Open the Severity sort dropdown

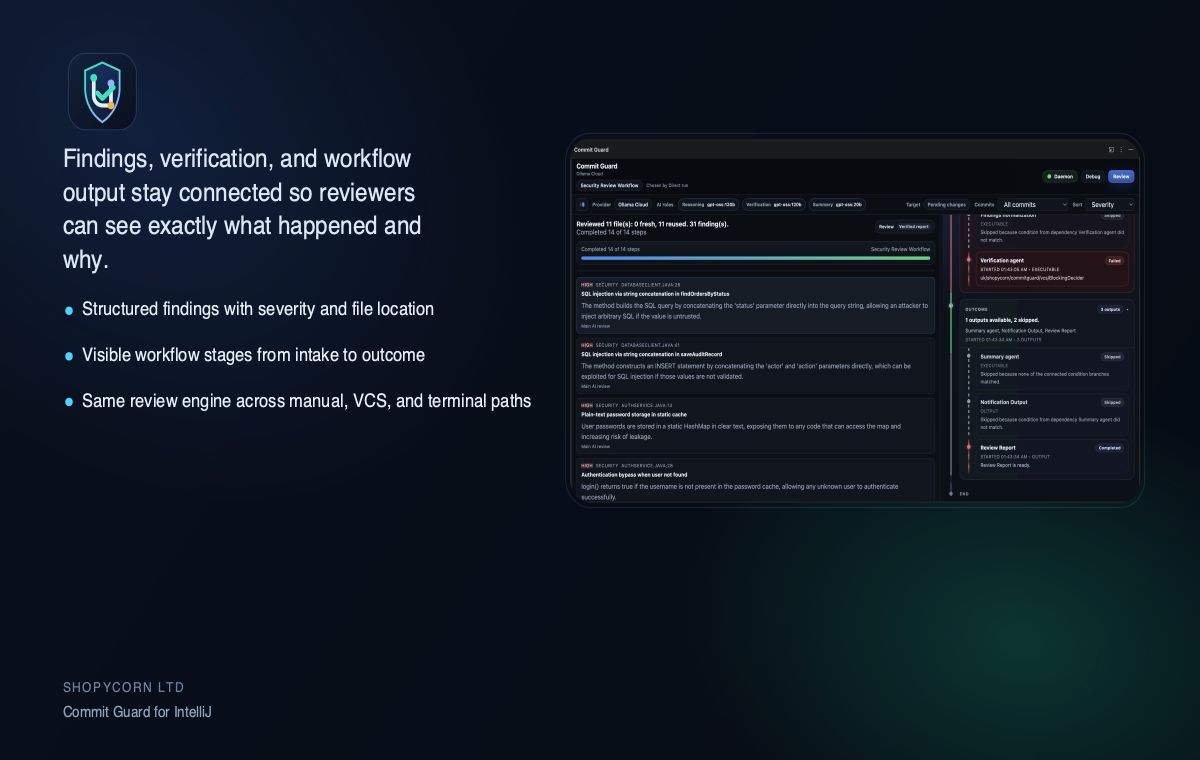pos(1109,205)
